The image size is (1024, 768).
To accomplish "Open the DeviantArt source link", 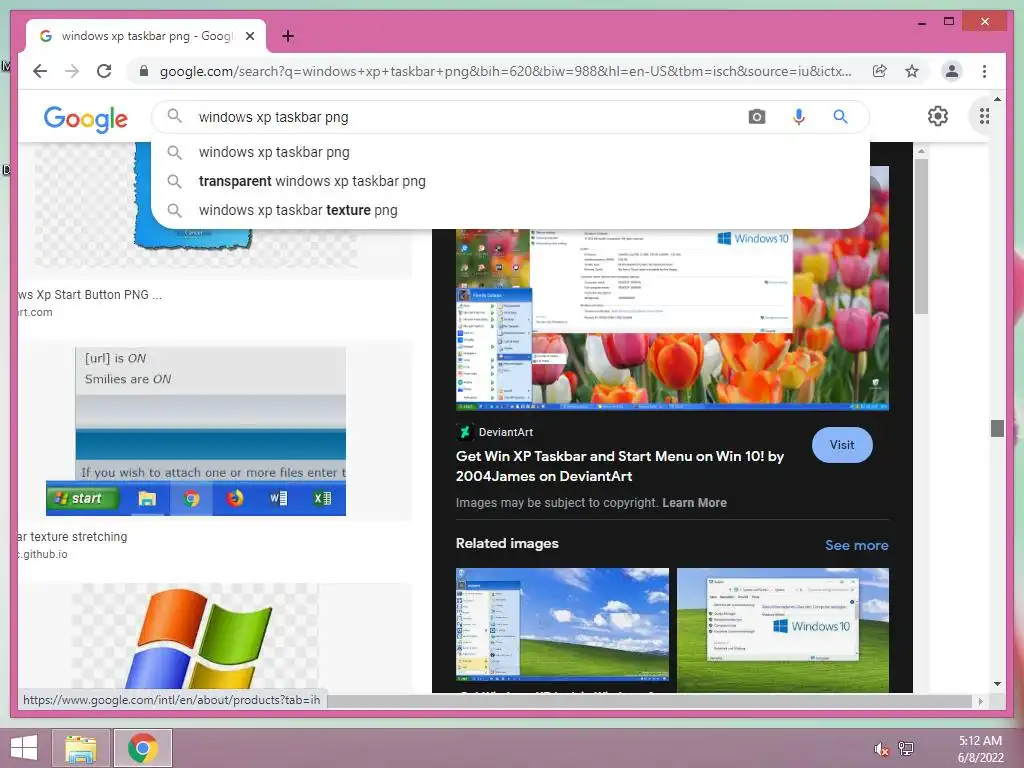I will click(x=494, y=432).
